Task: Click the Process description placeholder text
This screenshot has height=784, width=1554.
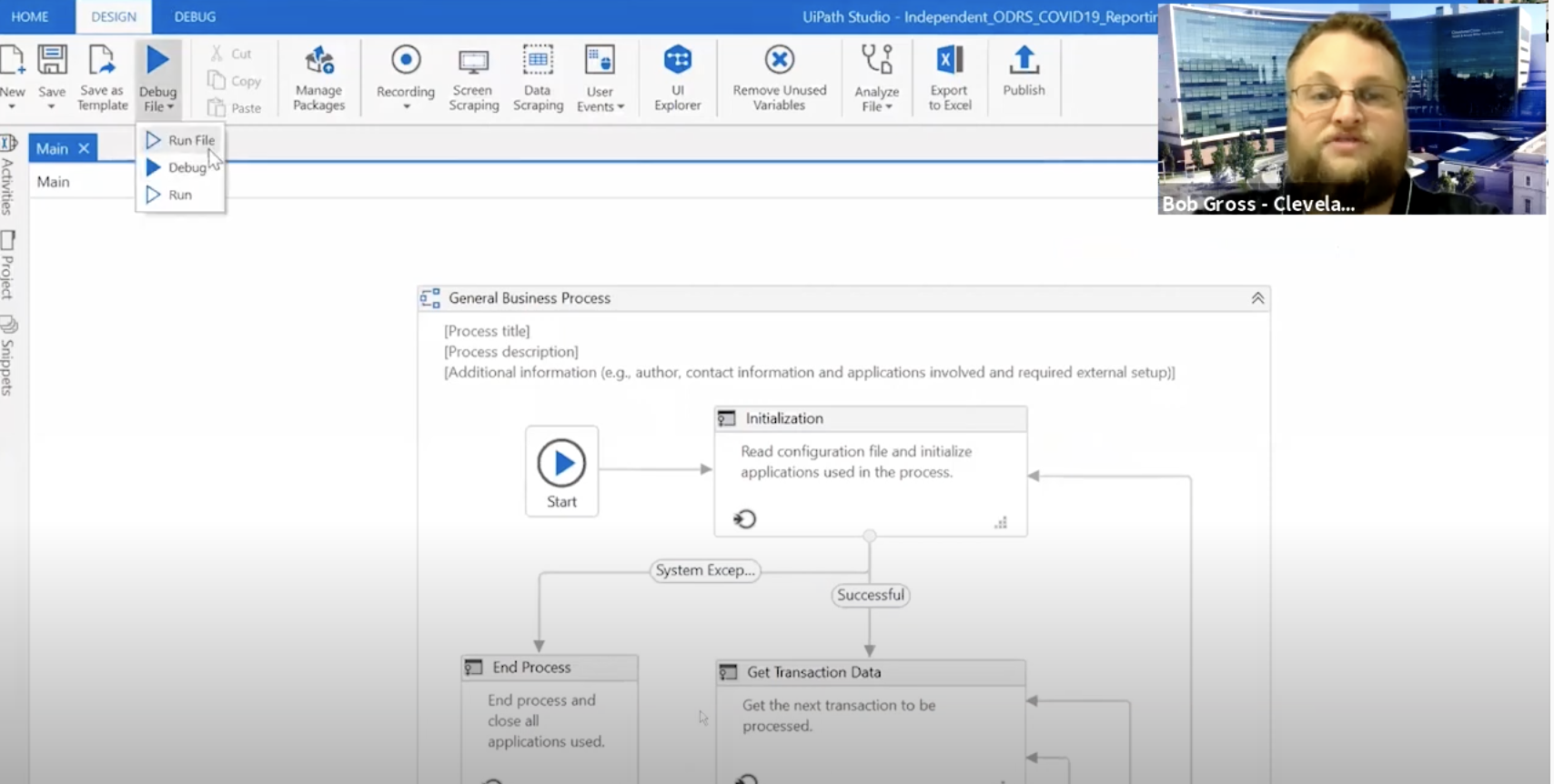Action: tap(511, 352)
